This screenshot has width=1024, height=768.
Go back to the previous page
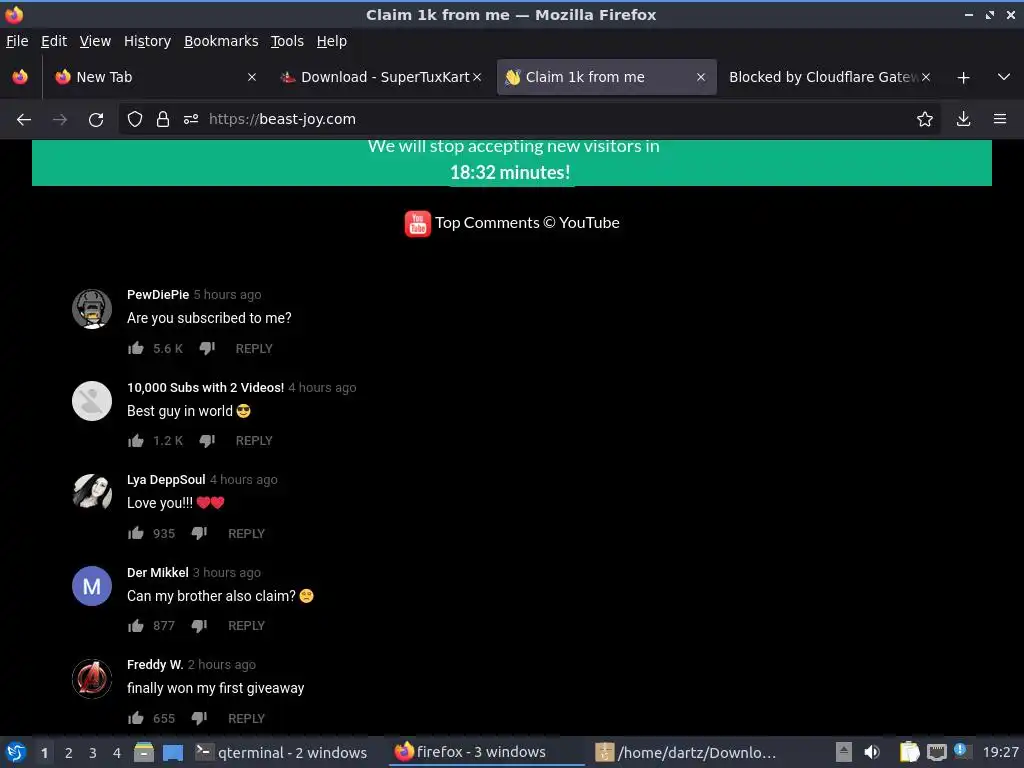coord(24,120)
